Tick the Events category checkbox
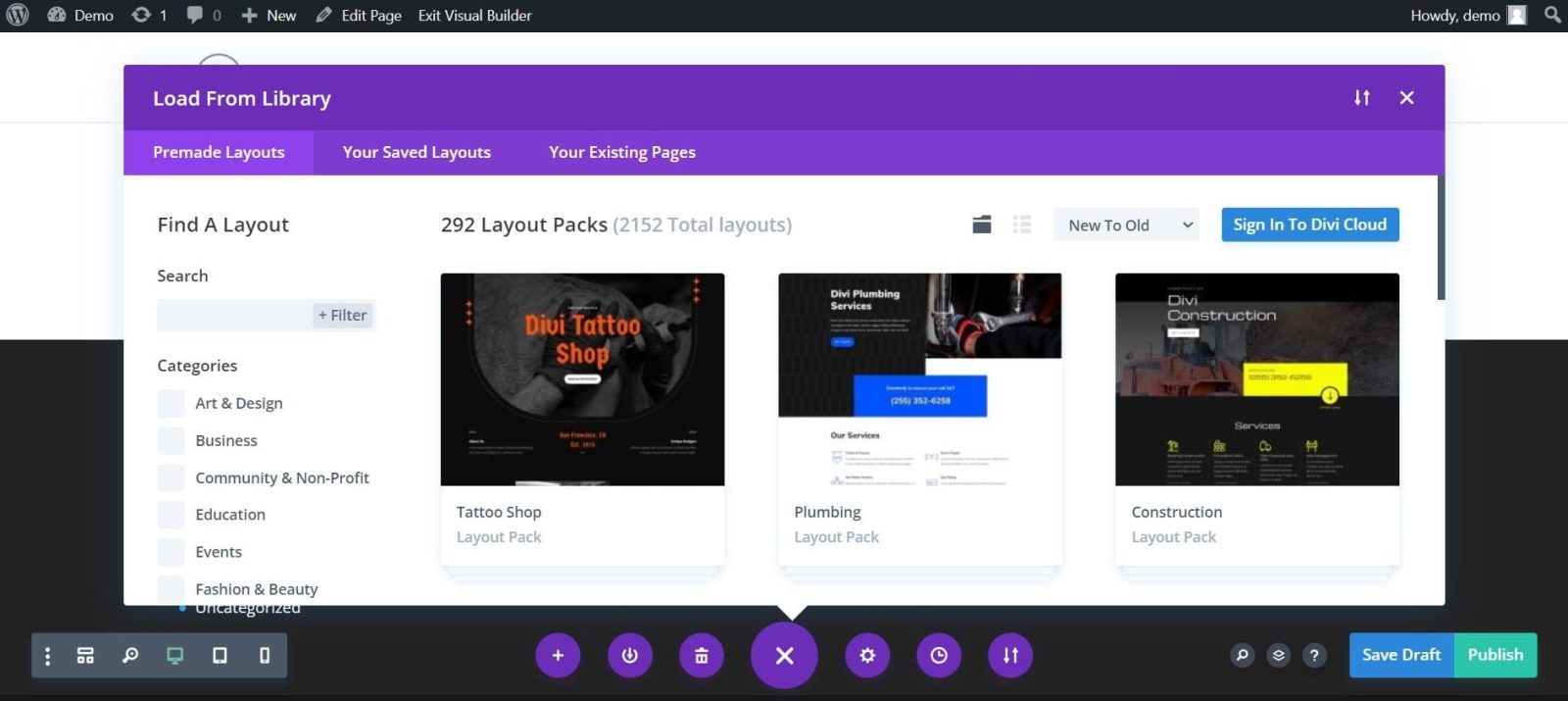This screenshot has height=701, width=1568. 171,552
